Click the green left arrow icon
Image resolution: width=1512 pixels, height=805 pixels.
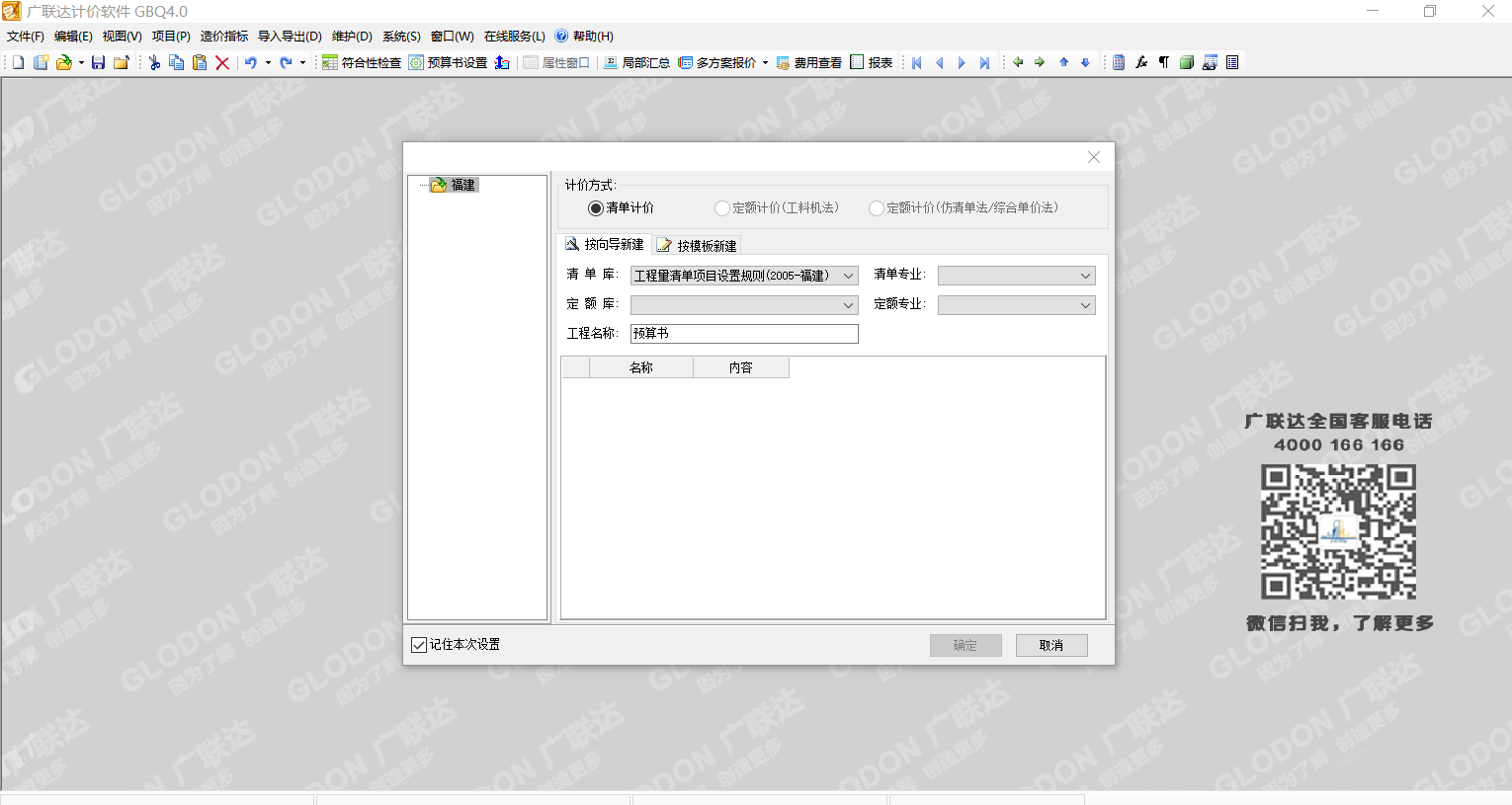[1018, 62]
